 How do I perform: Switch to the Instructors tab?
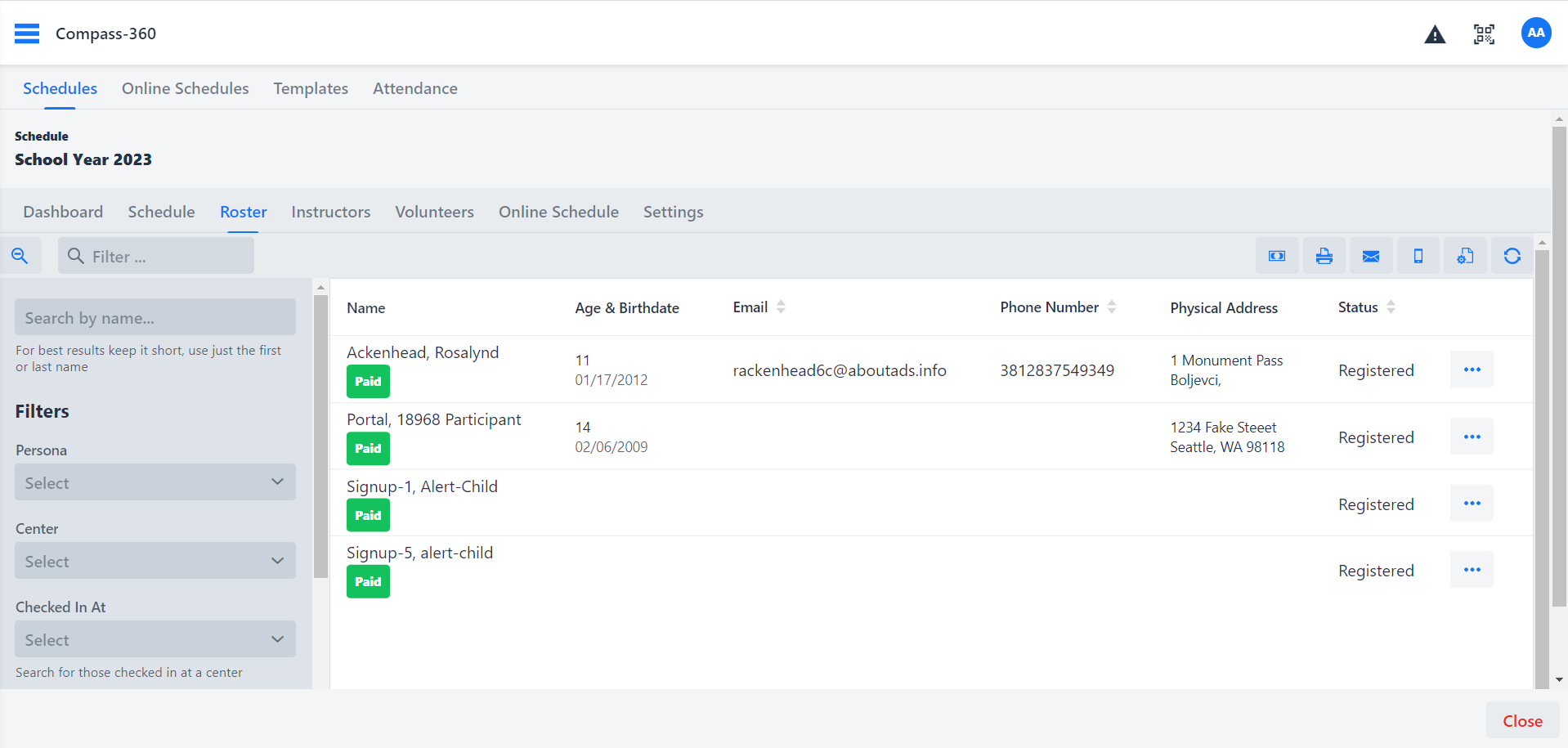click(x=330, y=212)
